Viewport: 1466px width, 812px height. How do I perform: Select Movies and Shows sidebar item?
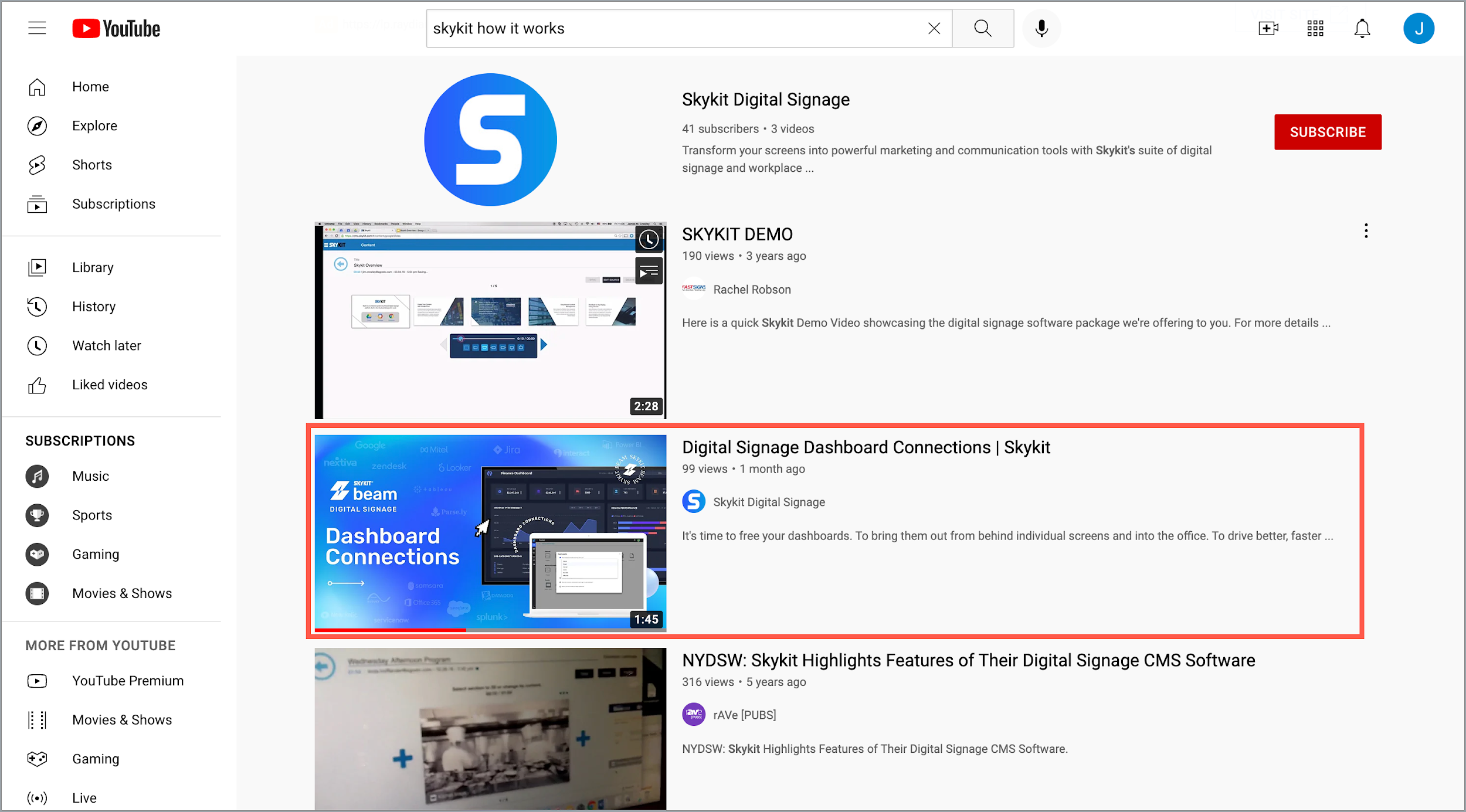[x=121, y=593]
